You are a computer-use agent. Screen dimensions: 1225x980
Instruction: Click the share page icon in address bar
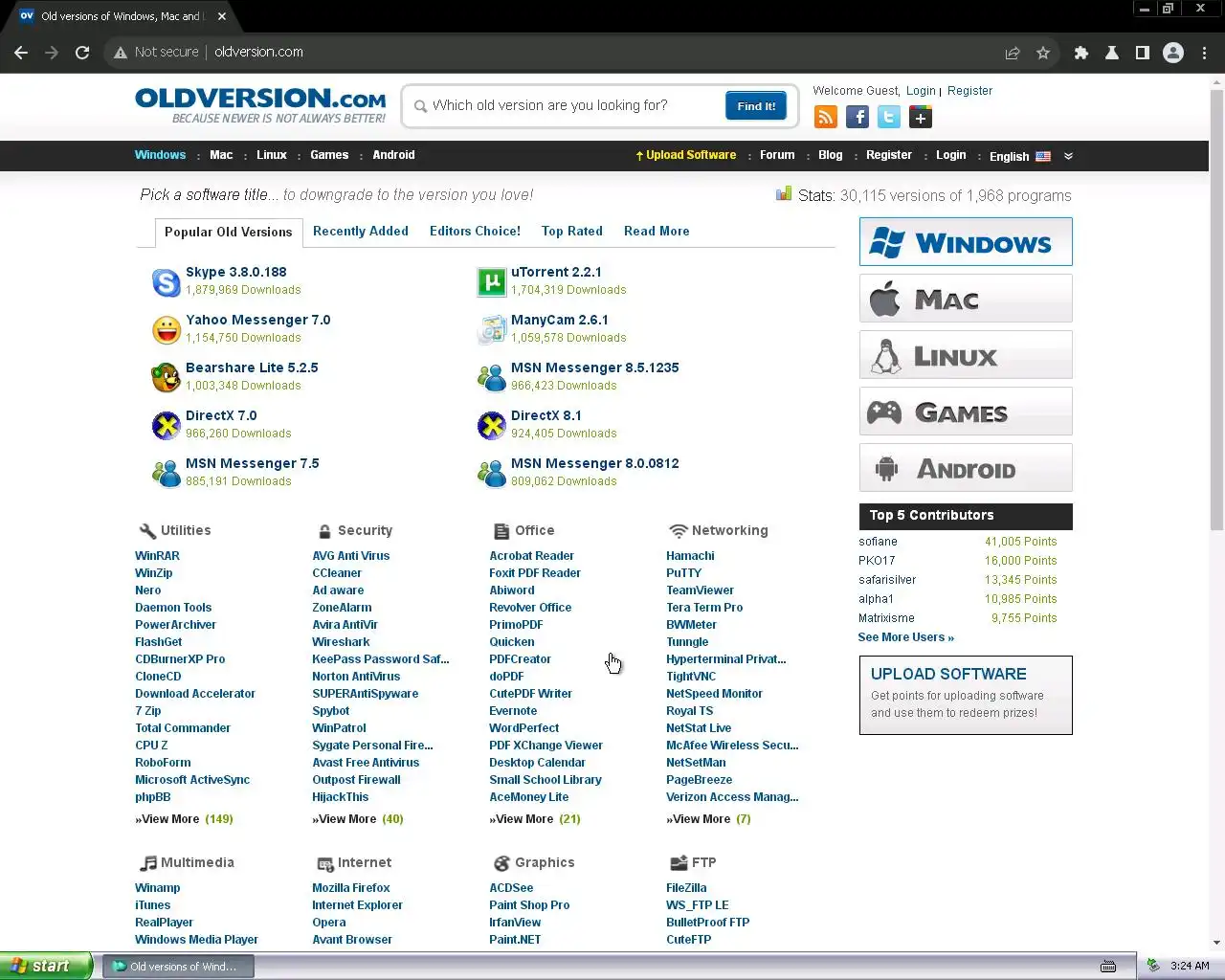click(1013, 53)
